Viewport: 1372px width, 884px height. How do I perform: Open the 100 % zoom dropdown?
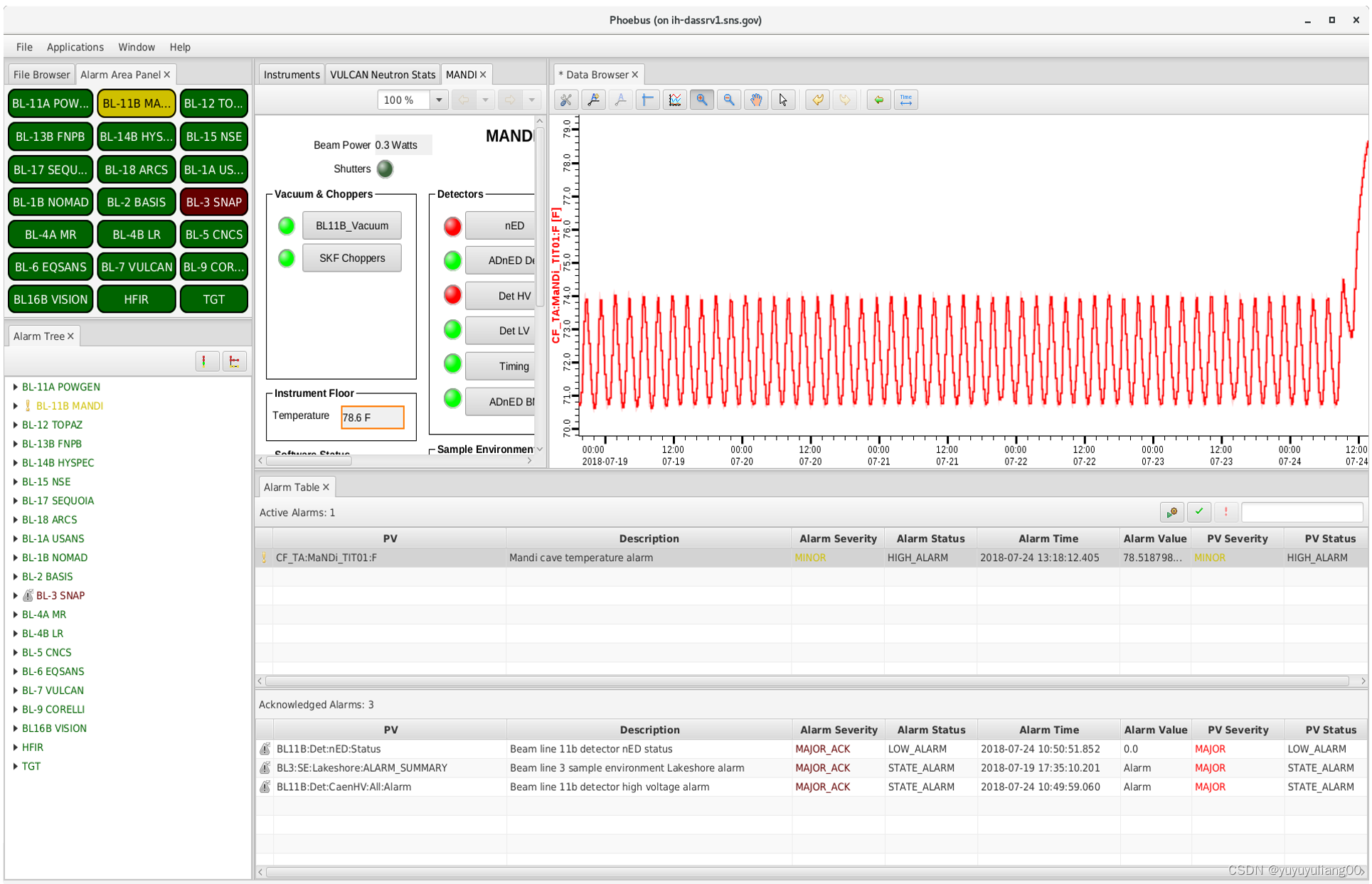(439, 100)
